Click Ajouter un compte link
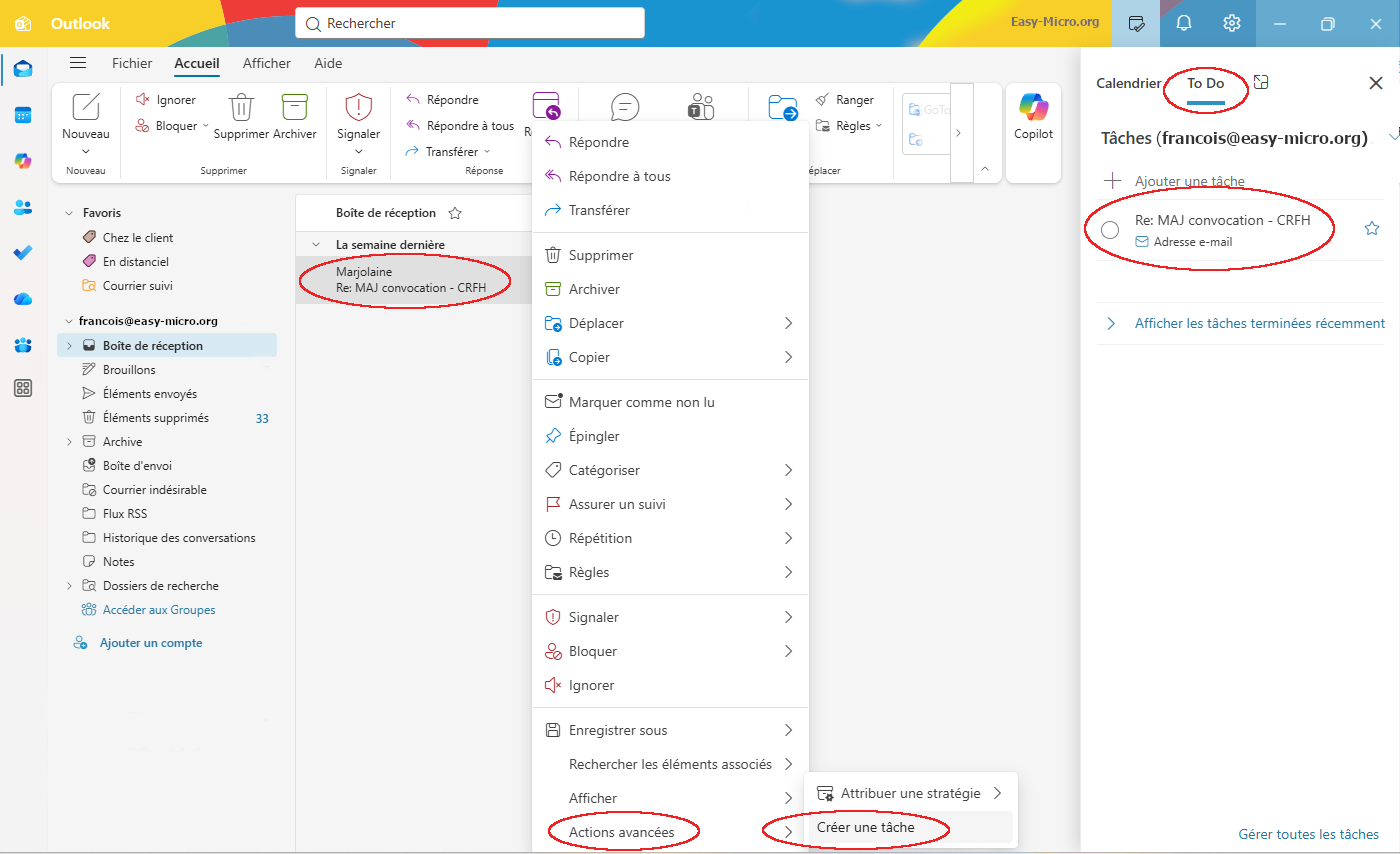Screen dimensions: 1400x854 pos(150,643)
